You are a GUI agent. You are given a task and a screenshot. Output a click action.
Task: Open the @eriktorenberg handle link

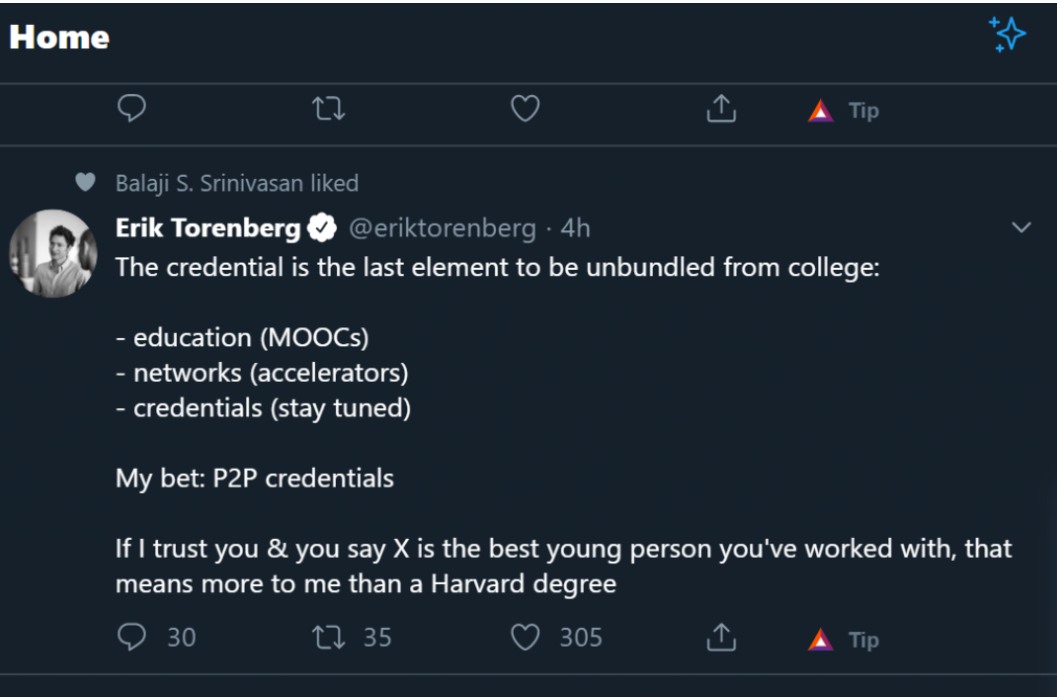441,229
